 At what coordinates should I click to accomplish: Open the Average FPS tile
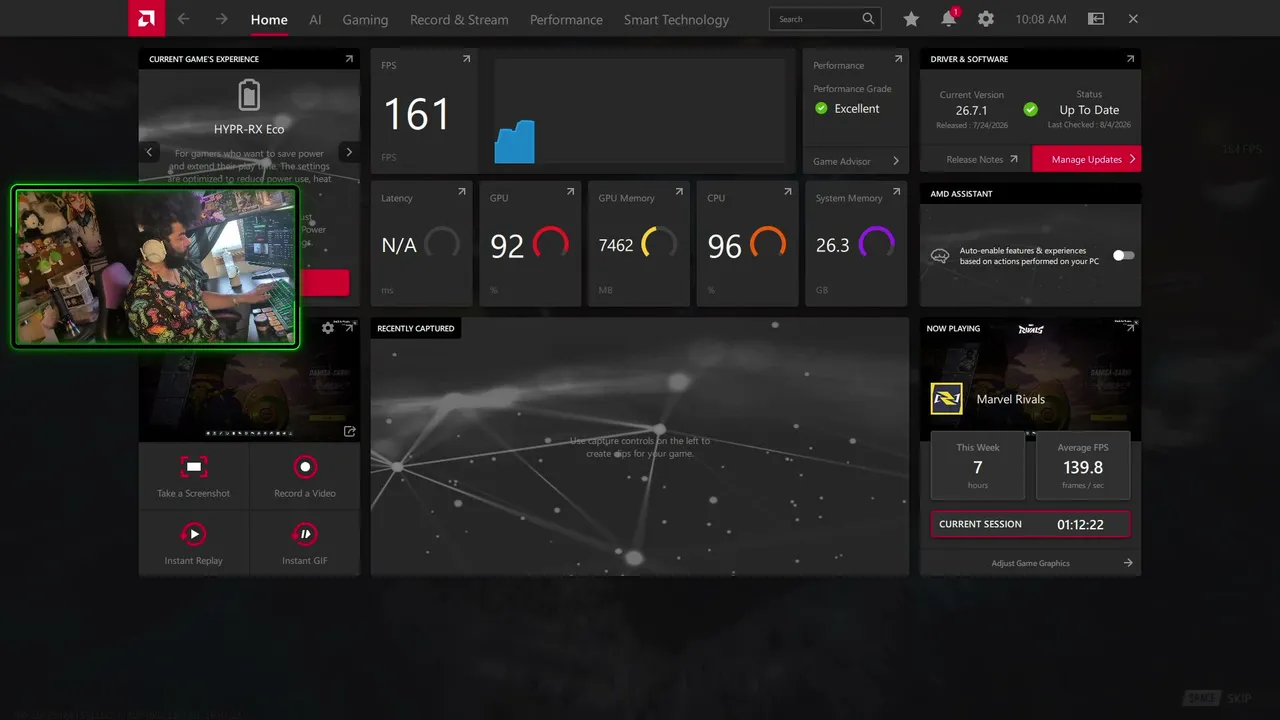pos(1083,465)
